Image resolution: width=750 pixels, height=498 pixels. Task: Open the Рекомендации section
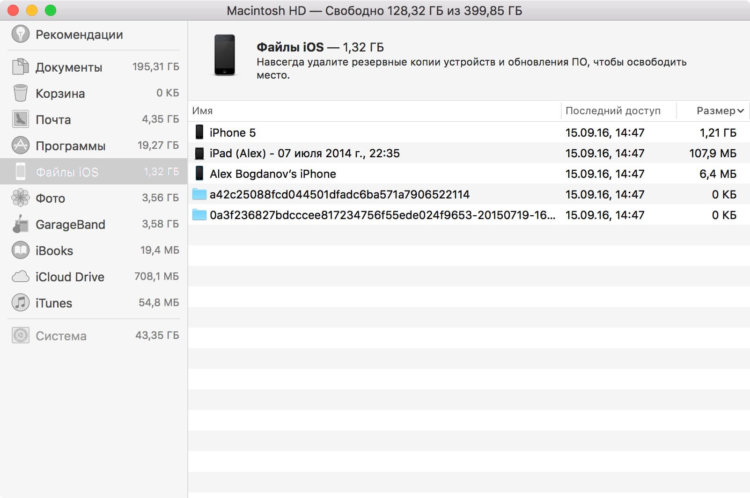[79, 34]
